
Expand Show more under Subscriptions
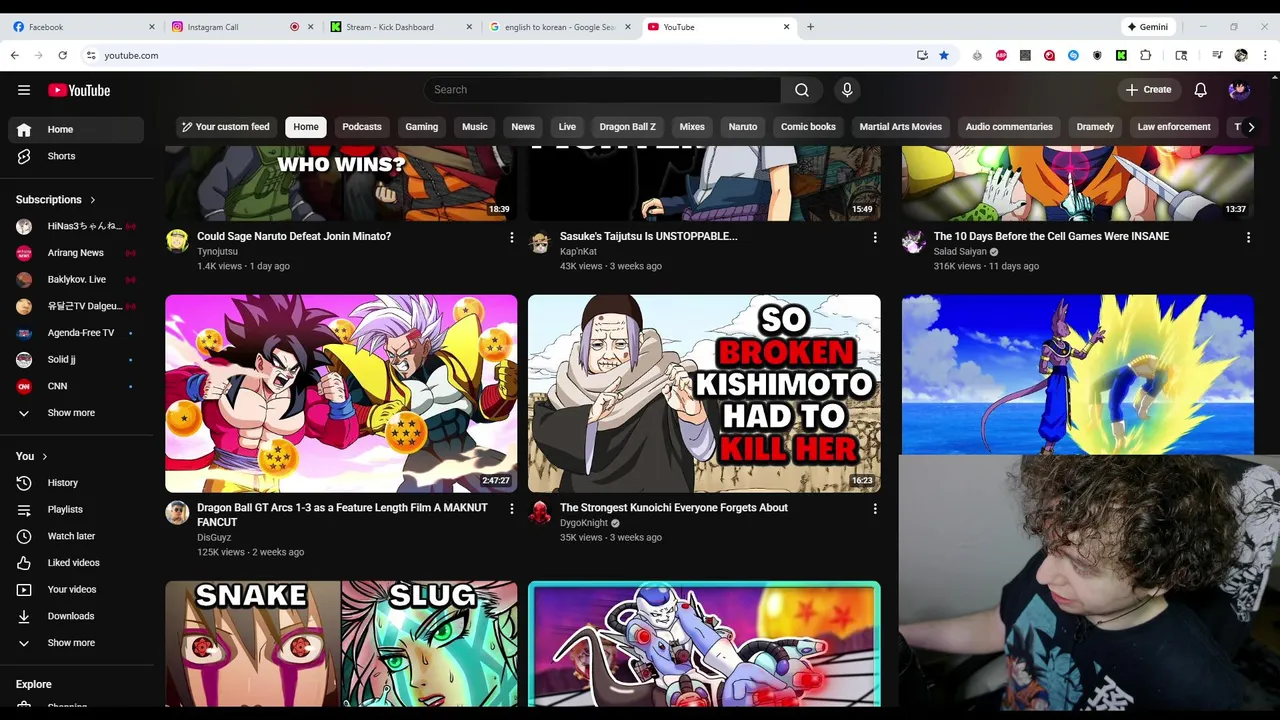click(76, 413)
